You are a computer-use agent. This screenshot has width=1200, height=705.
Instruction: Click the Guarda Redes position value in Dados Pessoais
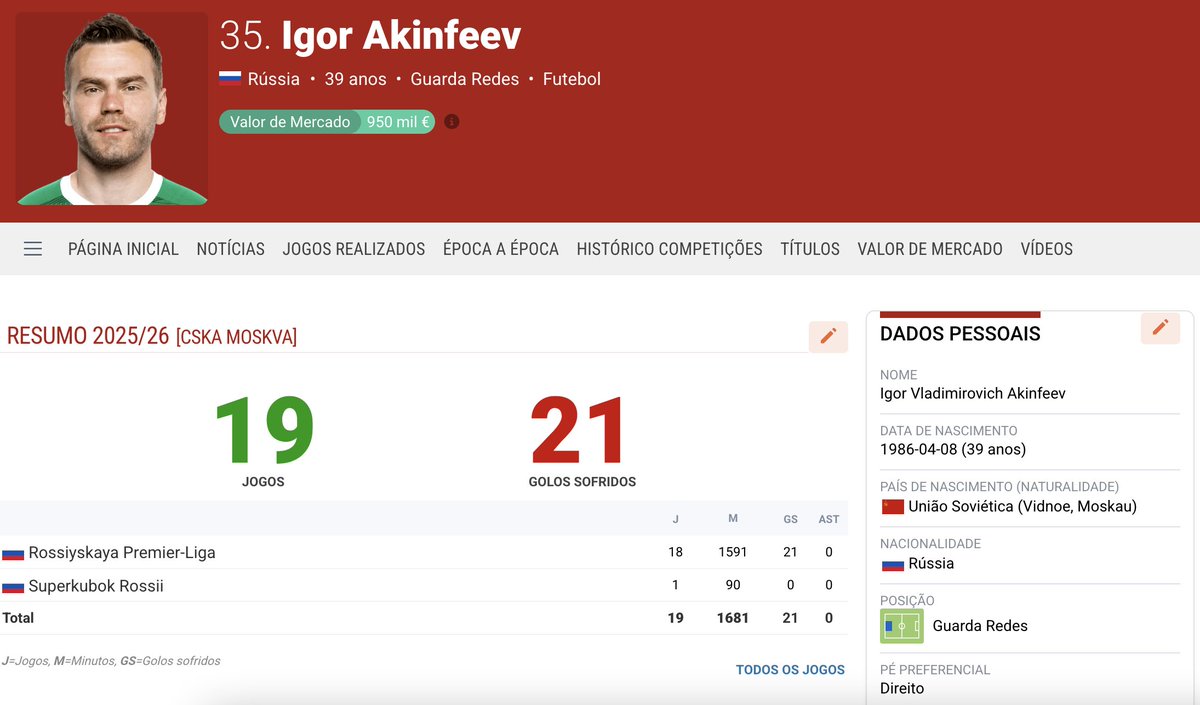(x=980, y=626)
